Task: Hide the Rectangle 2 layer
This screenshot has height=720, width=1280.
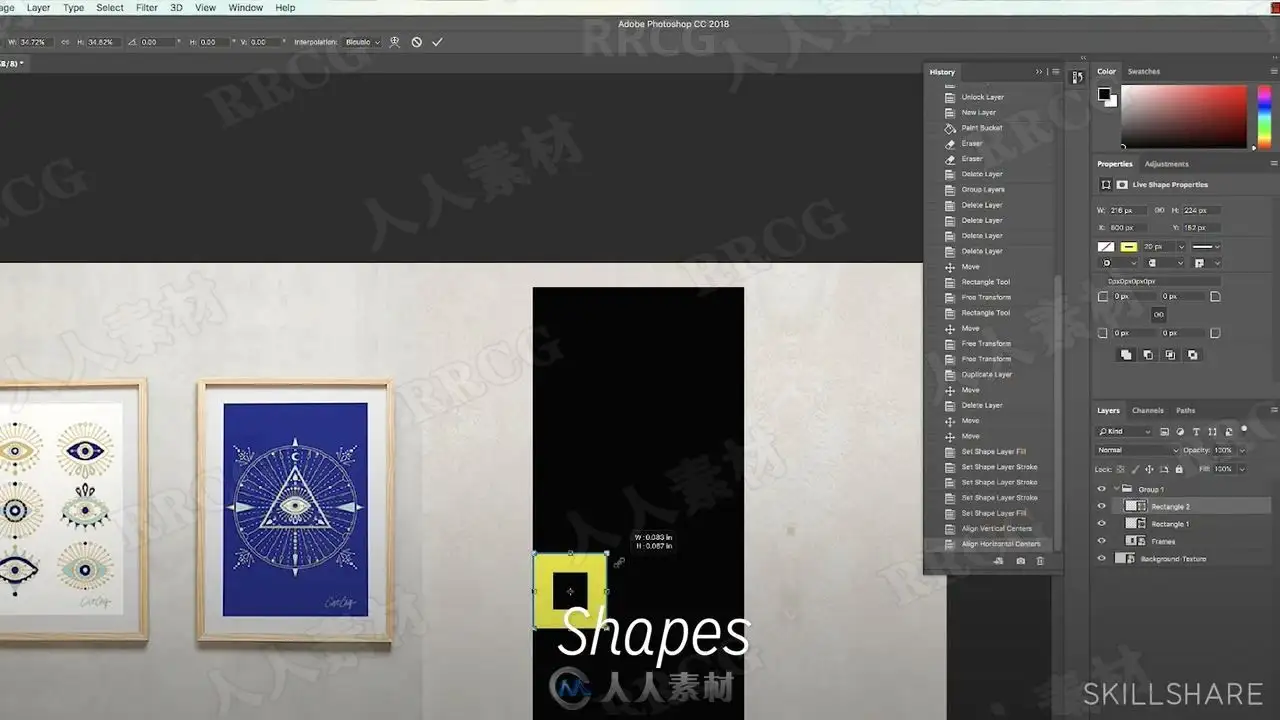Action: (x=1102, y=507)
